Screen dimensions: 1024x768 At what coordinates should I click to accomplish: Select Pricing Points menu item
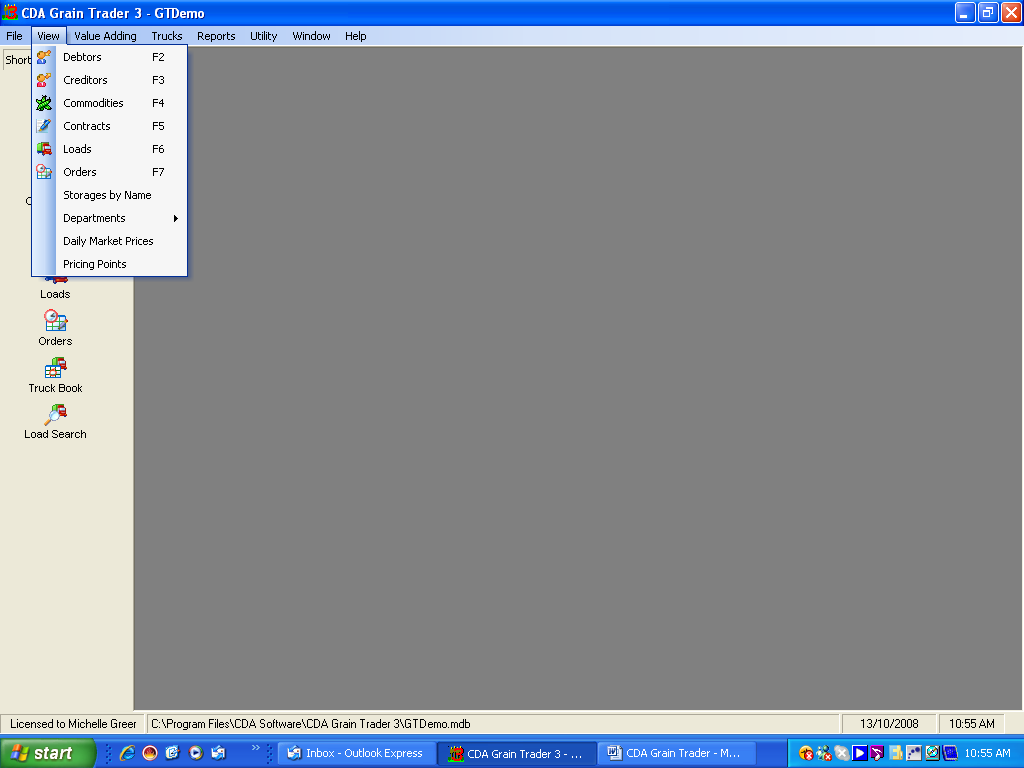point(95,264)
